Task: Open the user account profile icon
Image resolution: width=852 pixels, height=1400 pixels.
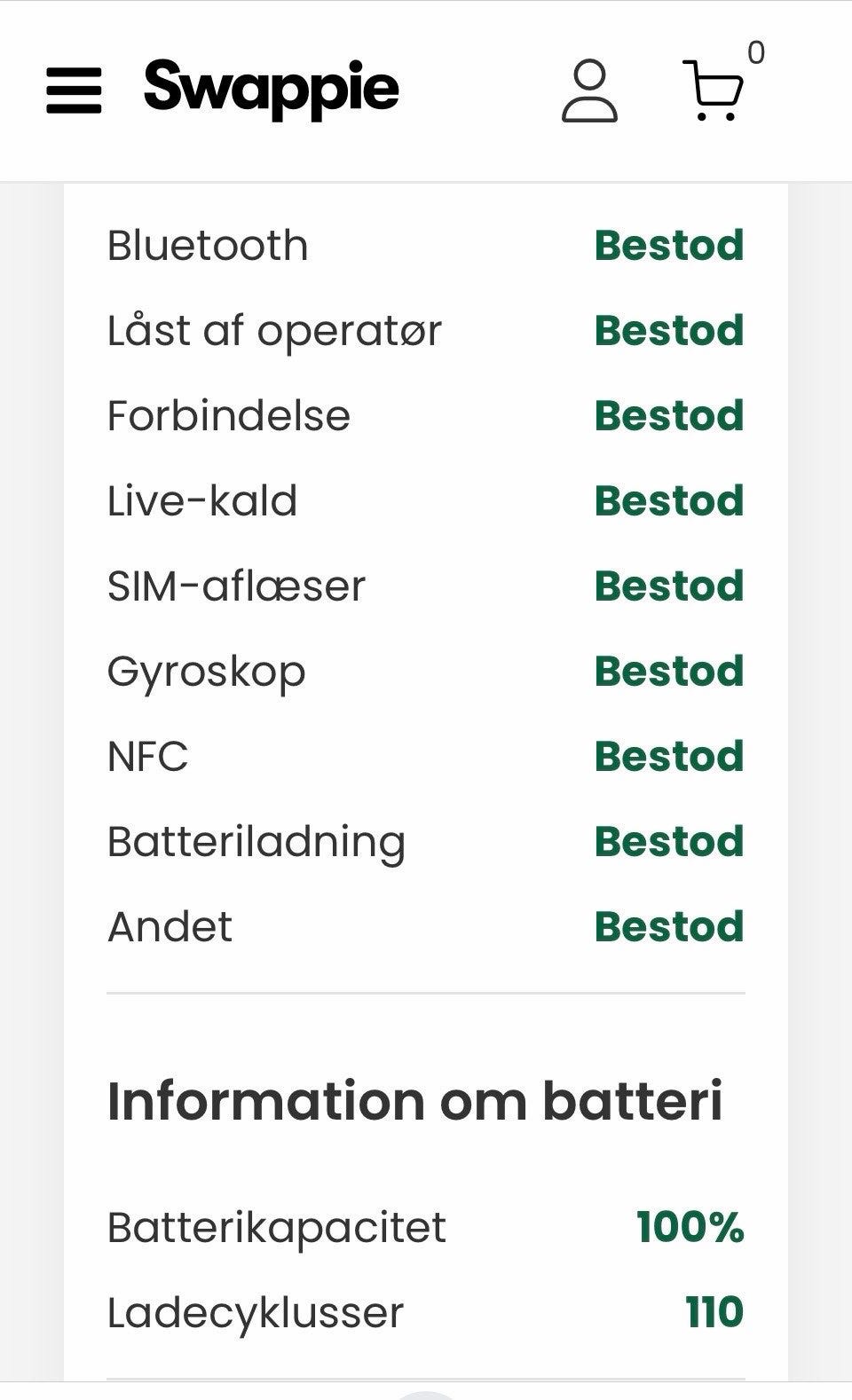Action: click(x=589, y=90)
